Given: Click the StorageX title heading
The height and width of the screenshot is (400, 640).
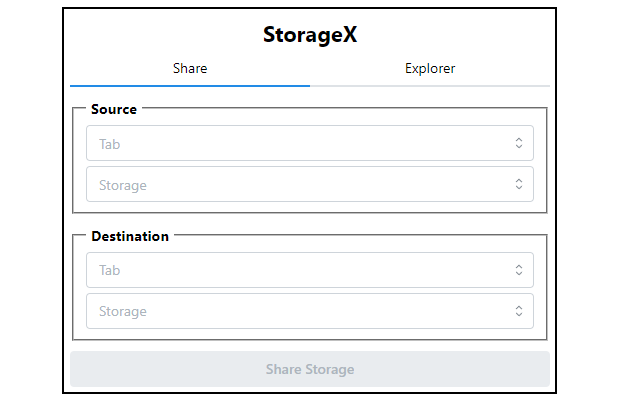Looking at the screenshot, I should pos(310,34).
